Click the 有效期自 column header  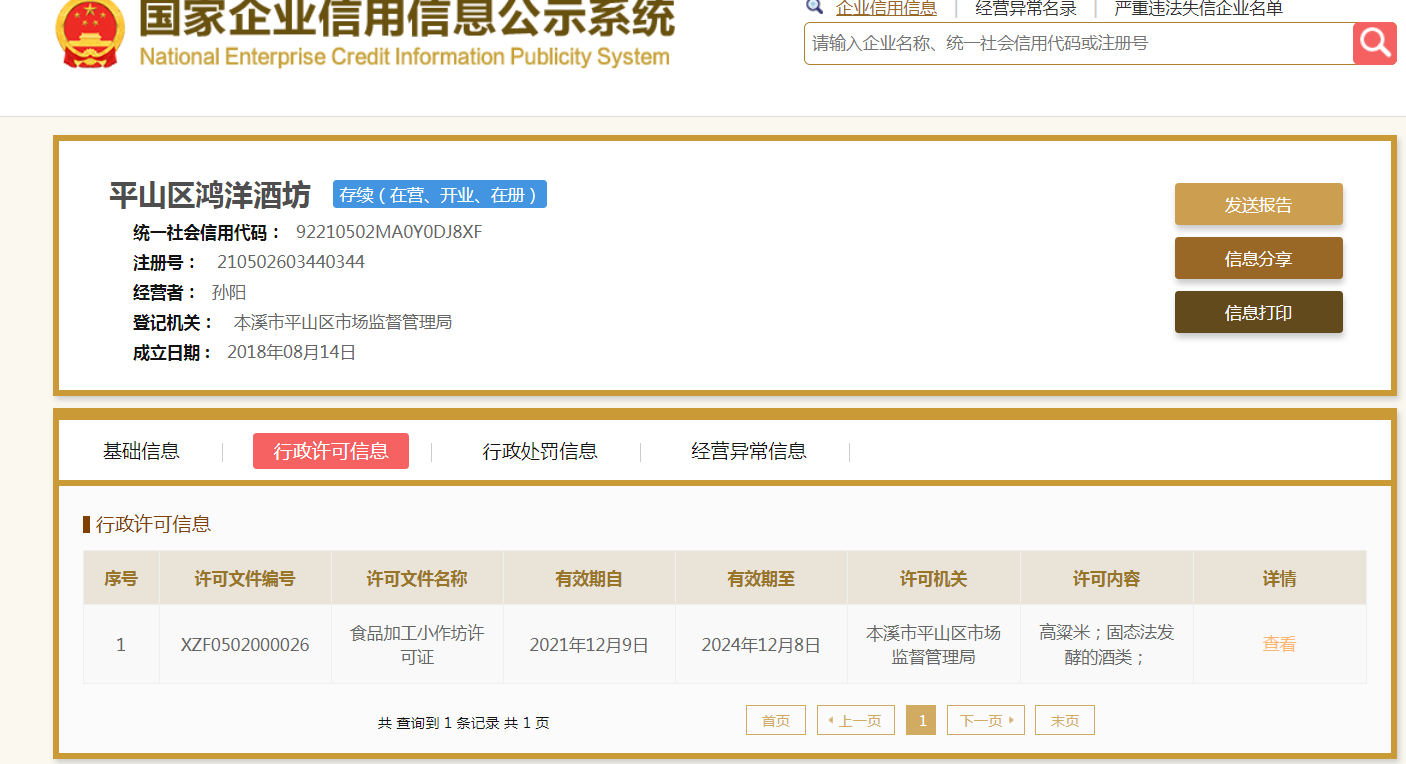589,578
